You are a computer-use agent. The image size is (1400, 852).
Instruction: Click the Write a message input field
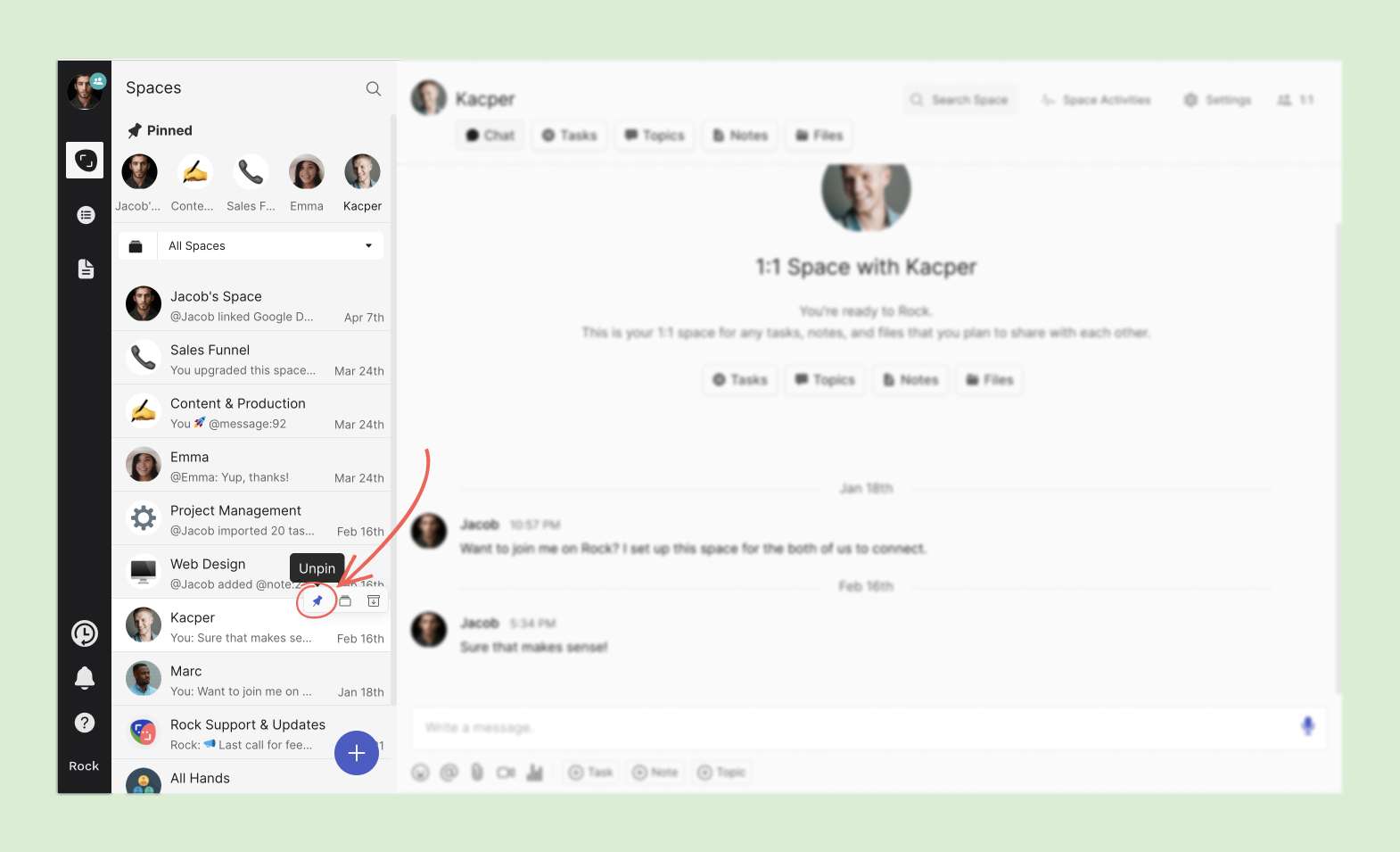[x=847, y=728]
